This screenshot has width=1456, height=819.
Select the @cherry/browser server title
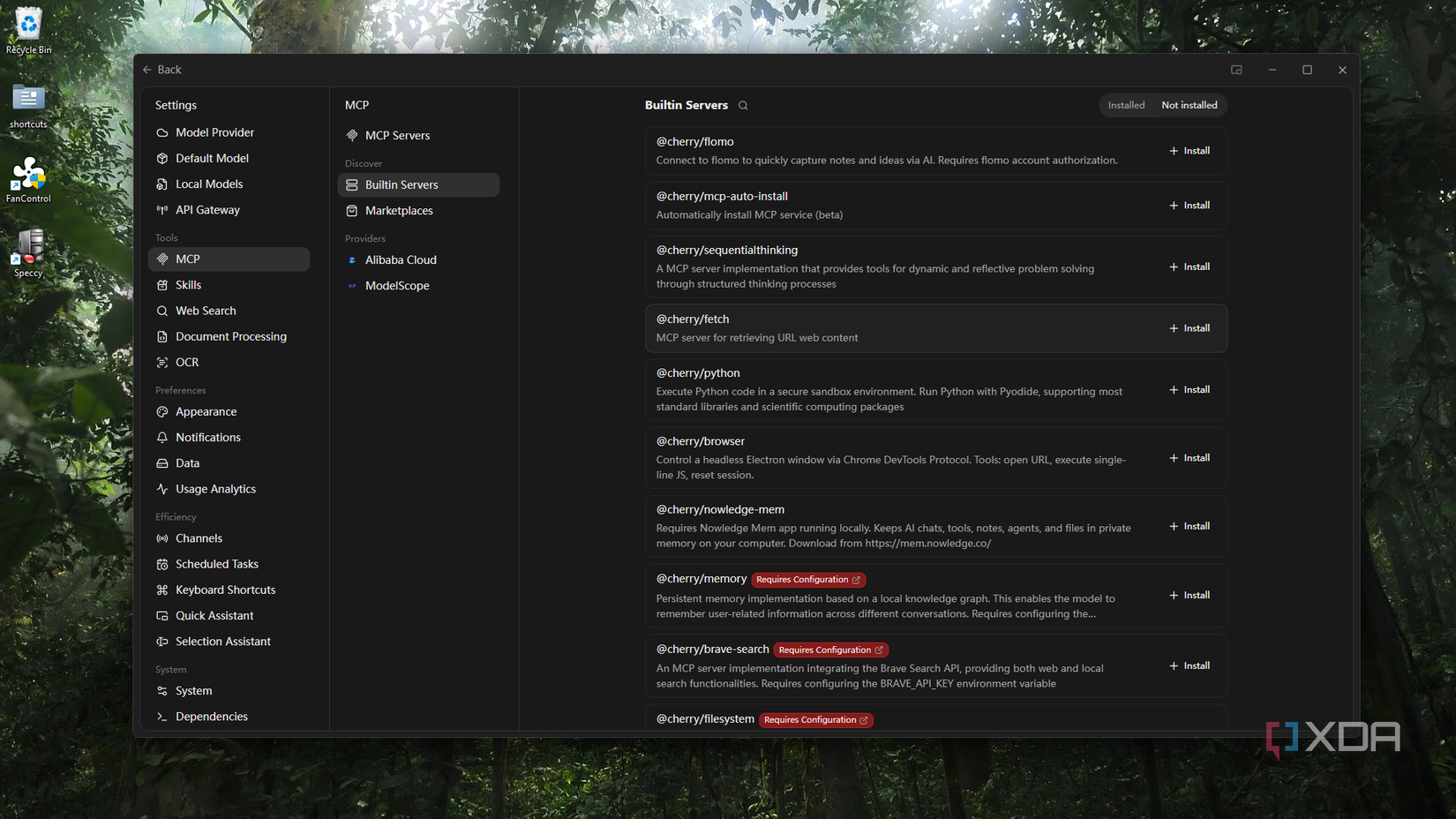pyautogui.click(x=701, y=441)
